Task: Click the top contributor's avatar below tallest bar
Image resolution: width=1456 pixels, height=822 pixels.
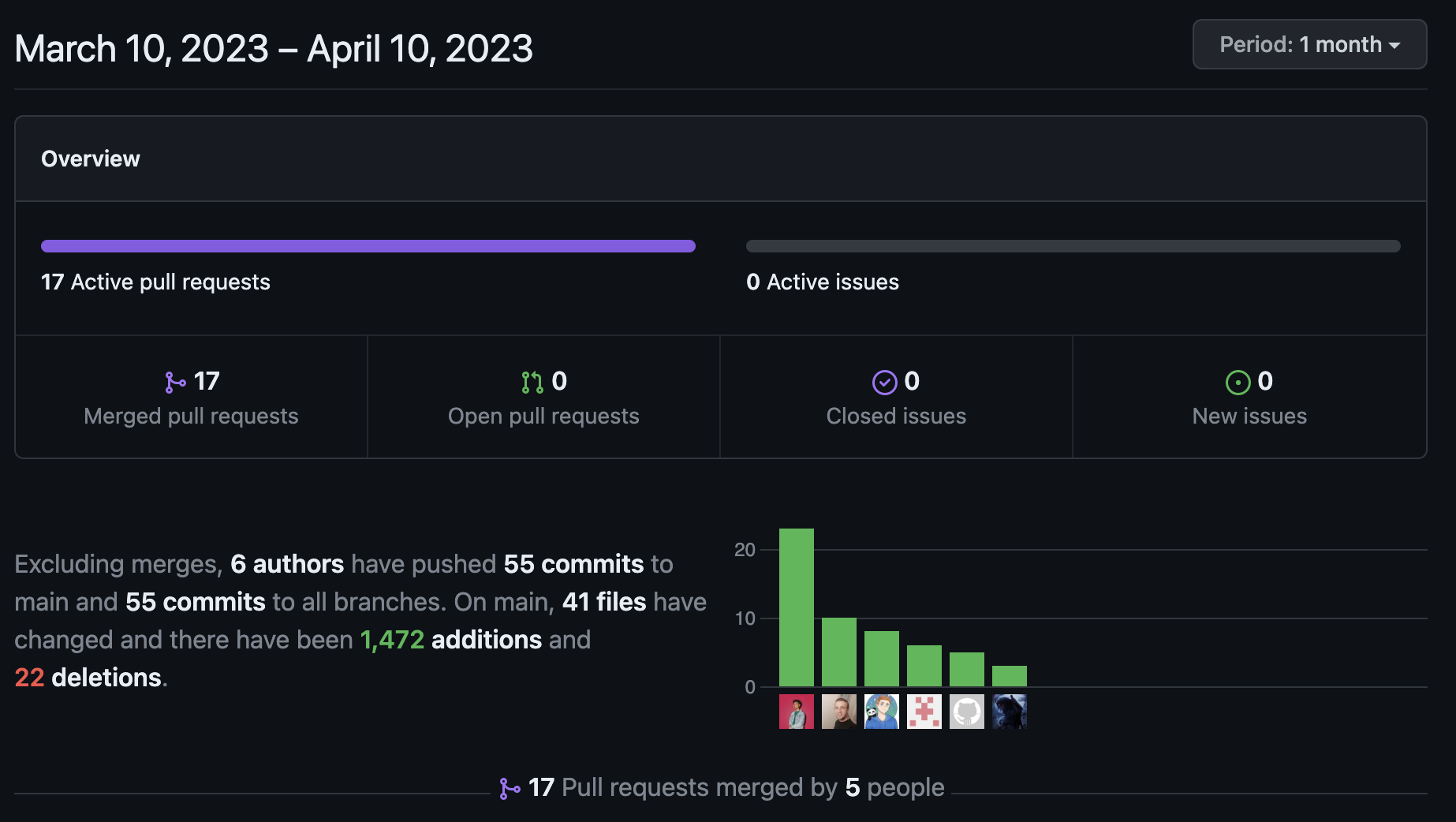Action: [797, 711]
